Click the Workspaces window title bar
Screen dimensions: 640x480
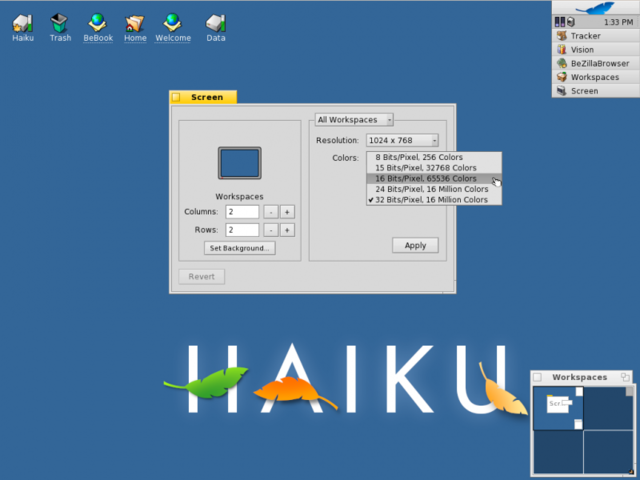[581, 377]
